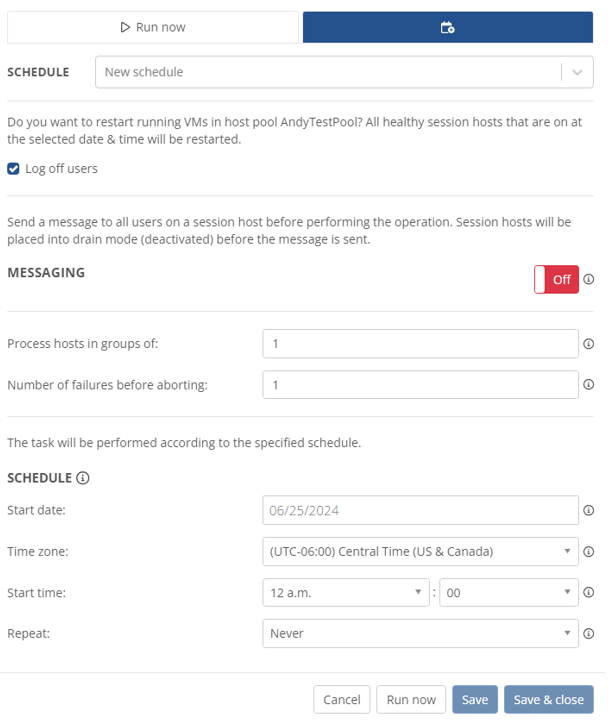This screenshot has width=612, height=721.
Task: Click the Start date input field
Action: coord(420,510)
